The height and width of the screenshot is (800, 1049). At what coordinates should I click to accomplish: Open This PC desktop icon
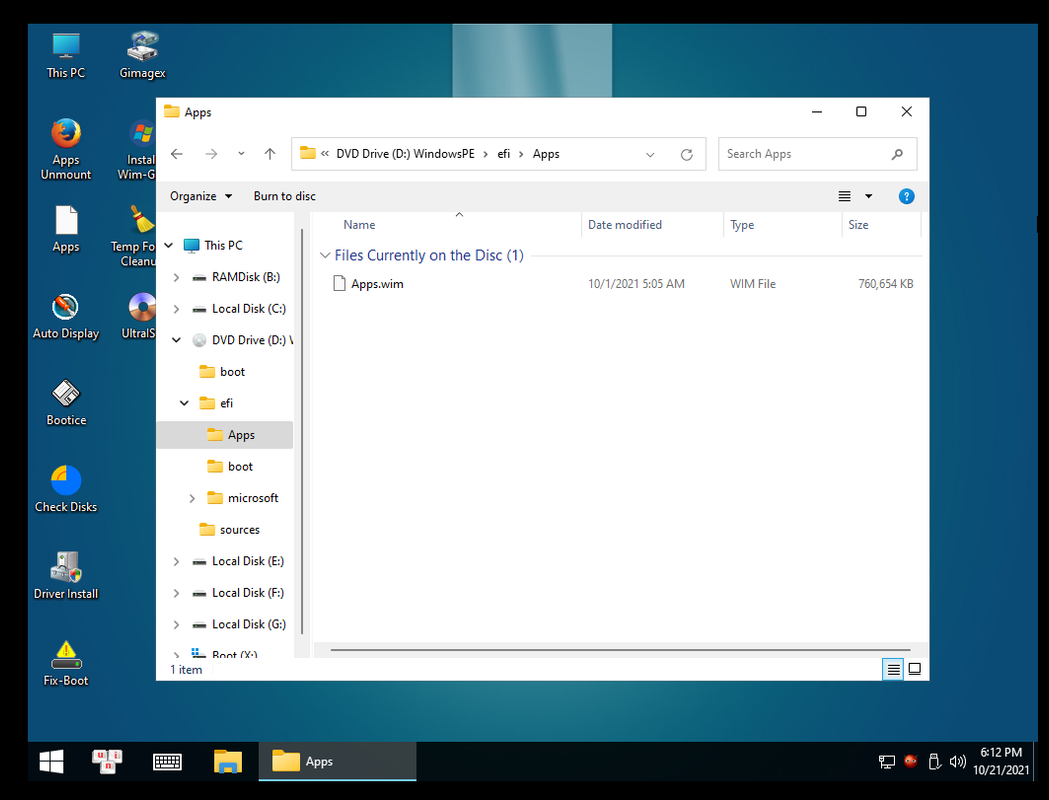pyautogui.click(x=66, y=56)
